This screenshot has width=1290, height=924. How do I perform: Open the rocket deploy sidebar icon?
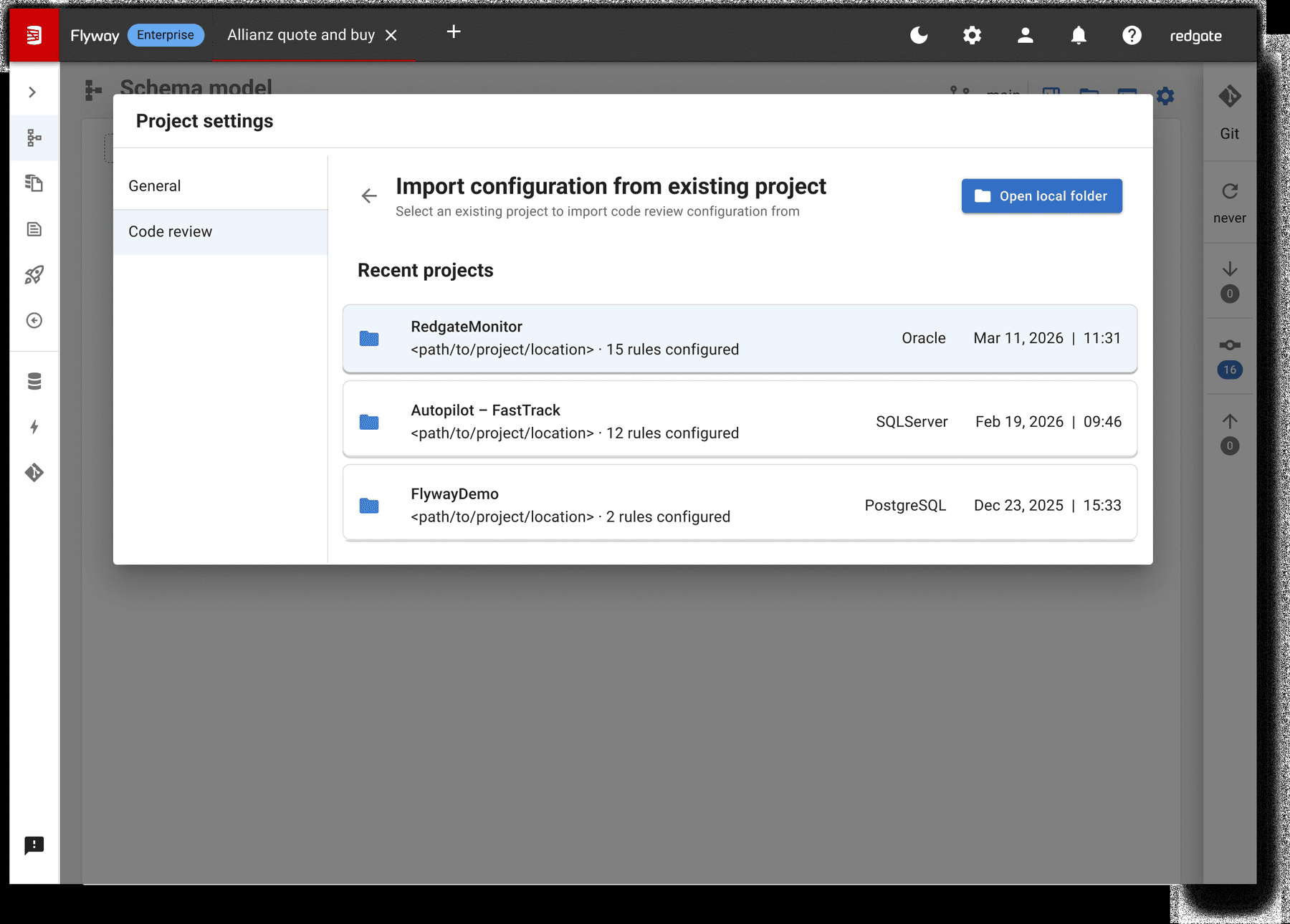(x=34, y=274)
